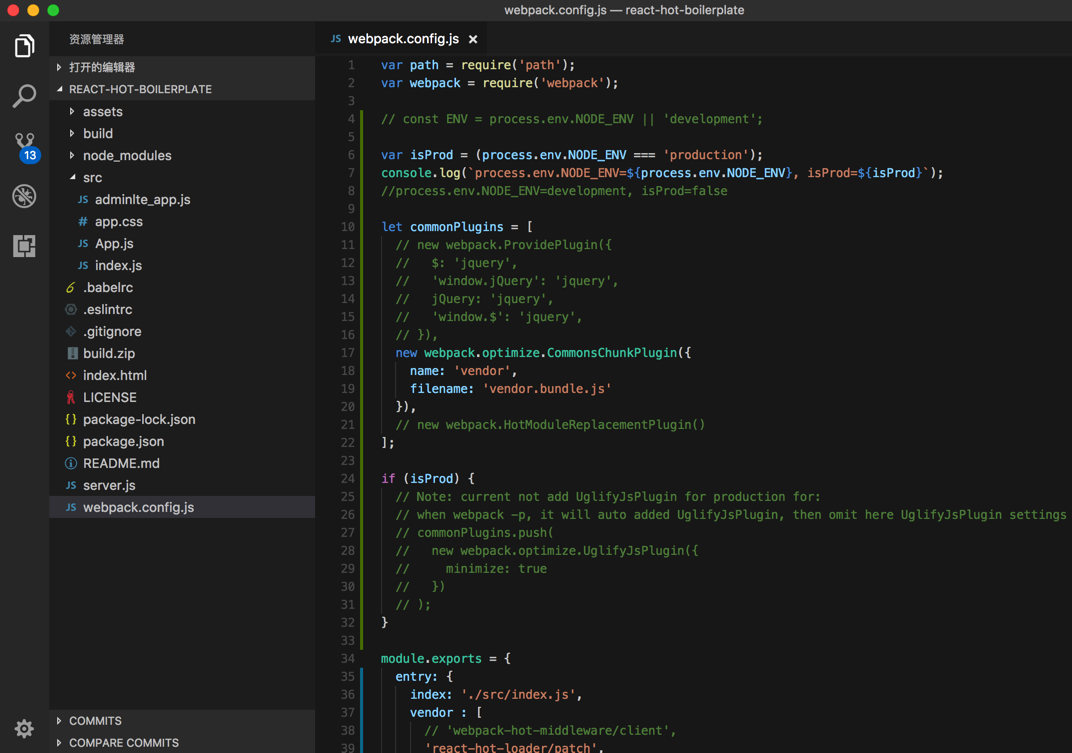
Task: Open the Search view icon
Action: point(24,96)
